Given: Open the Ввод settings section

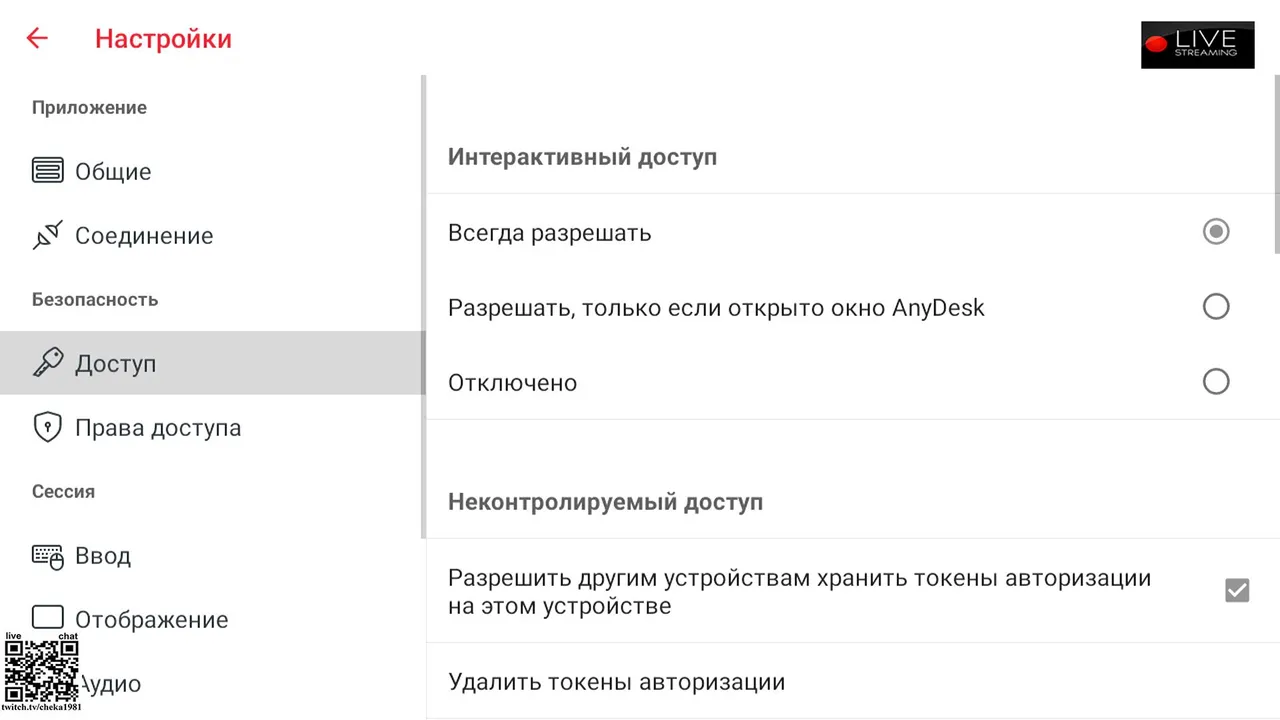Looking at the screenshot, I should (x=103, y=556).
